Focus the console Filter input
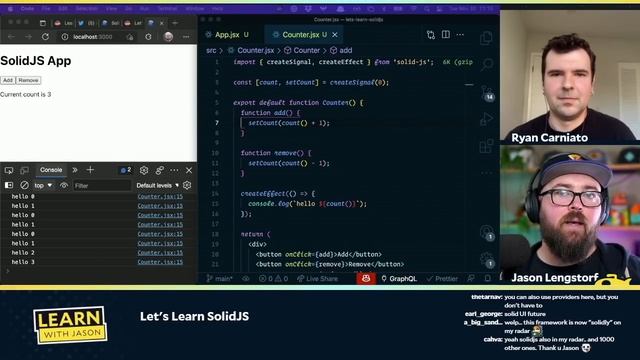The width and height of the screenshot is (640, 360). tap(102, 185)
